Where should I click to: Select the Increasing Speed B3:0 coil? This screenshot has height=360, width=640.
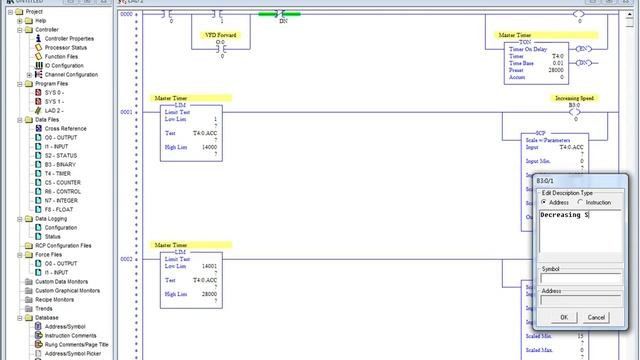[x=575, y=112]
